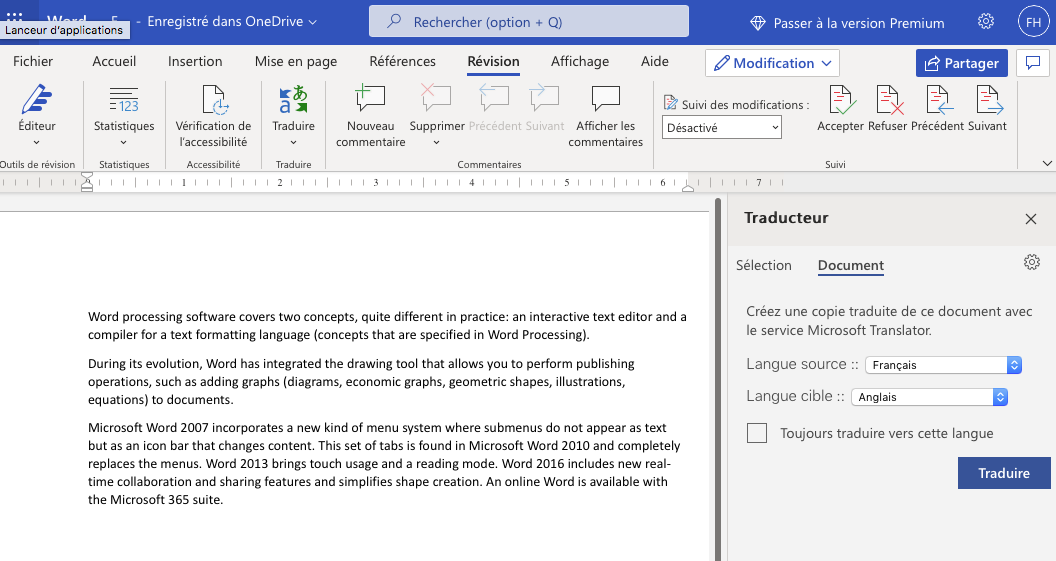
Task: Add a Nouveau commentaire
Action: click(x=370, y=114)
